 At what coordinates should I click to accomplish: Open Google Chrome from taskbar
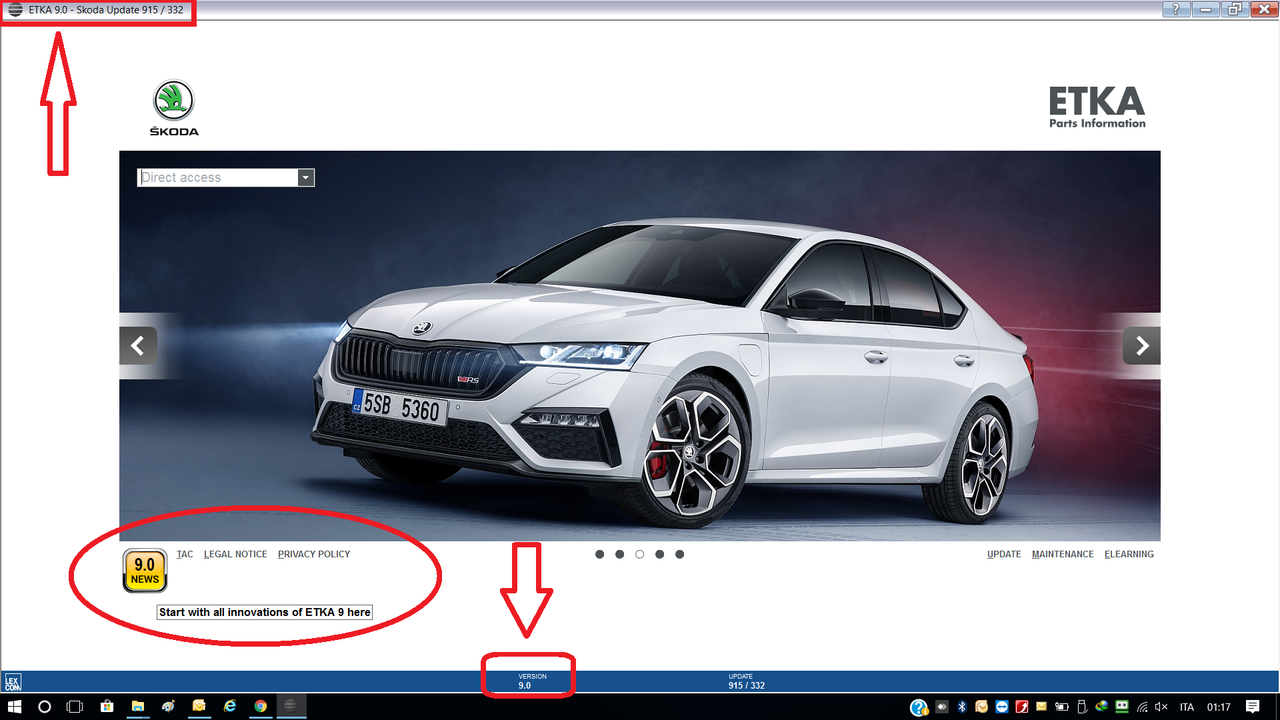pyautogui.click(x=260, y=707)
